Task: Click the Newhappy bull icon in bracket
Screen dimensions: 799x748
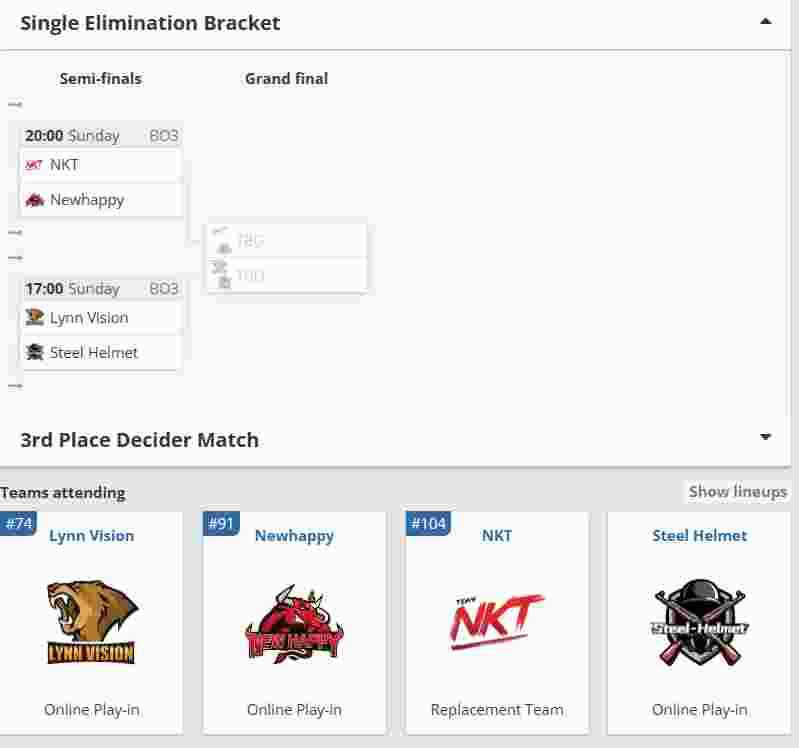Action: click(x=34, y=200)
